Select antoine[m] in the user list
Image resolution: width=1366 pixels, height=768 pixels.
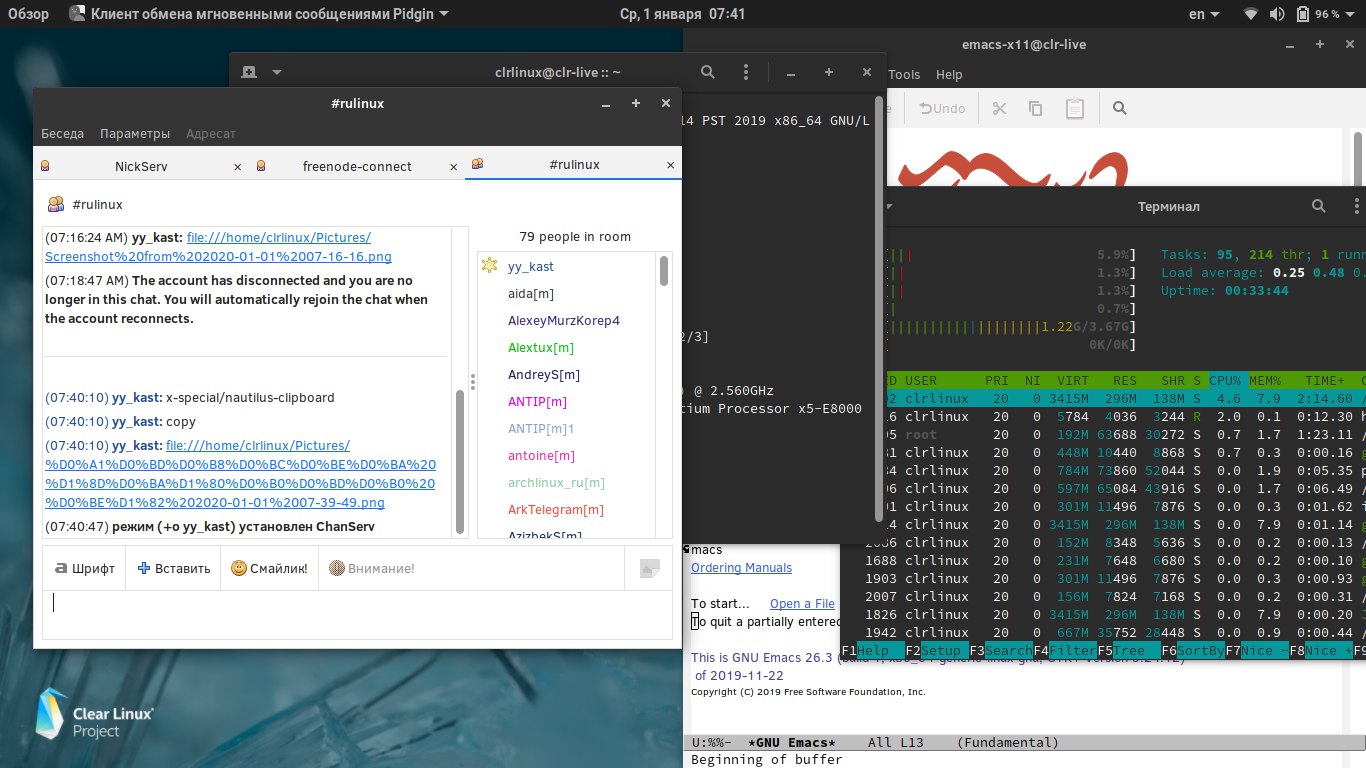(541, 455)
